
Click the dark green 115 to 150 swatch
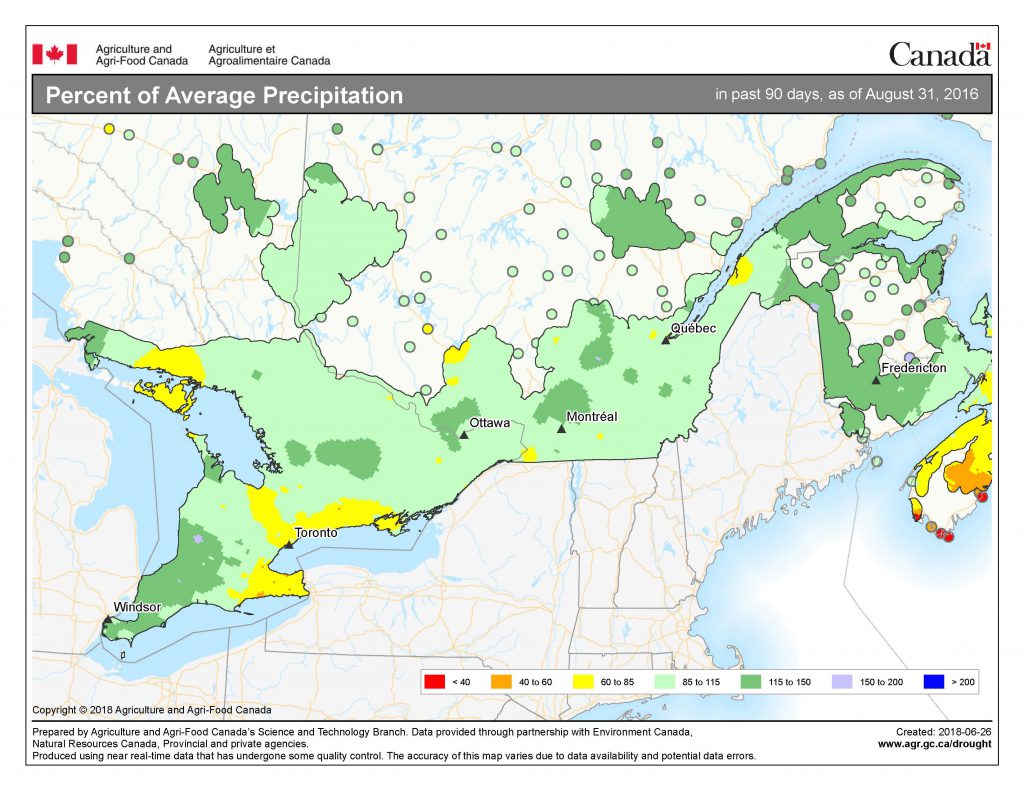point(751,681)
